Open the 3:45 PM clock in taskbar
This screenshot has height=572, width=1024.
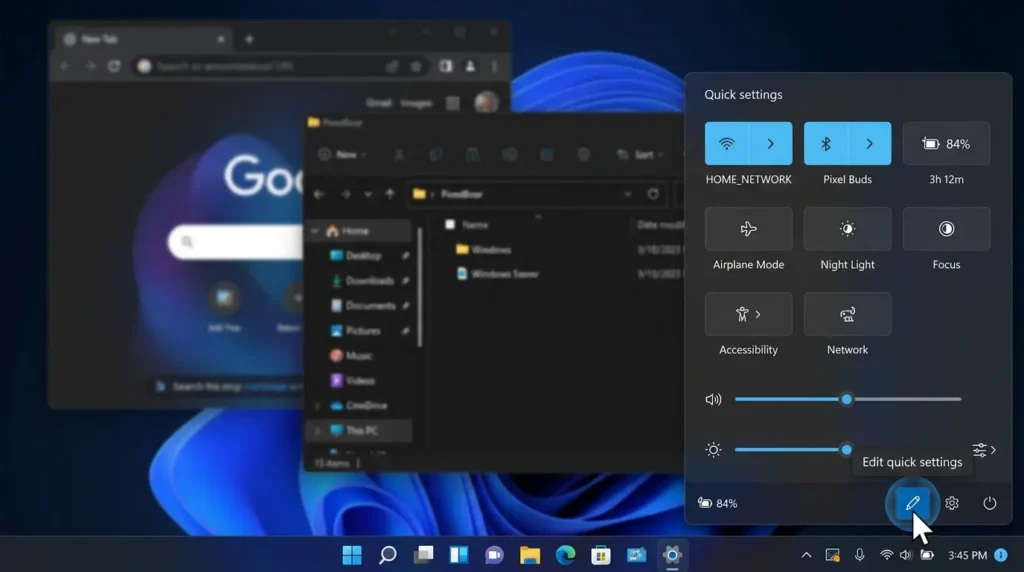(967, 555)
